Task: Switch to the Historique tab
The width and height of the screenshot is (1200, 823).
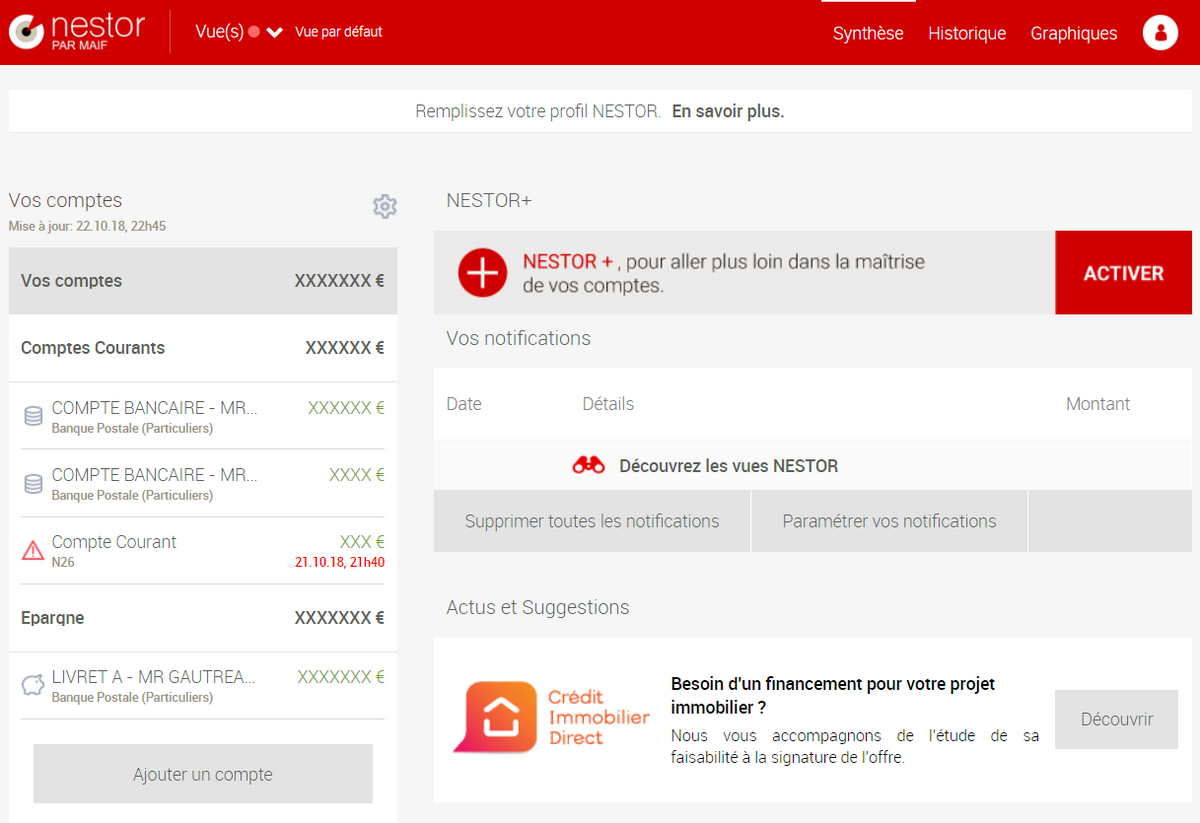Action: coord(967,33)
